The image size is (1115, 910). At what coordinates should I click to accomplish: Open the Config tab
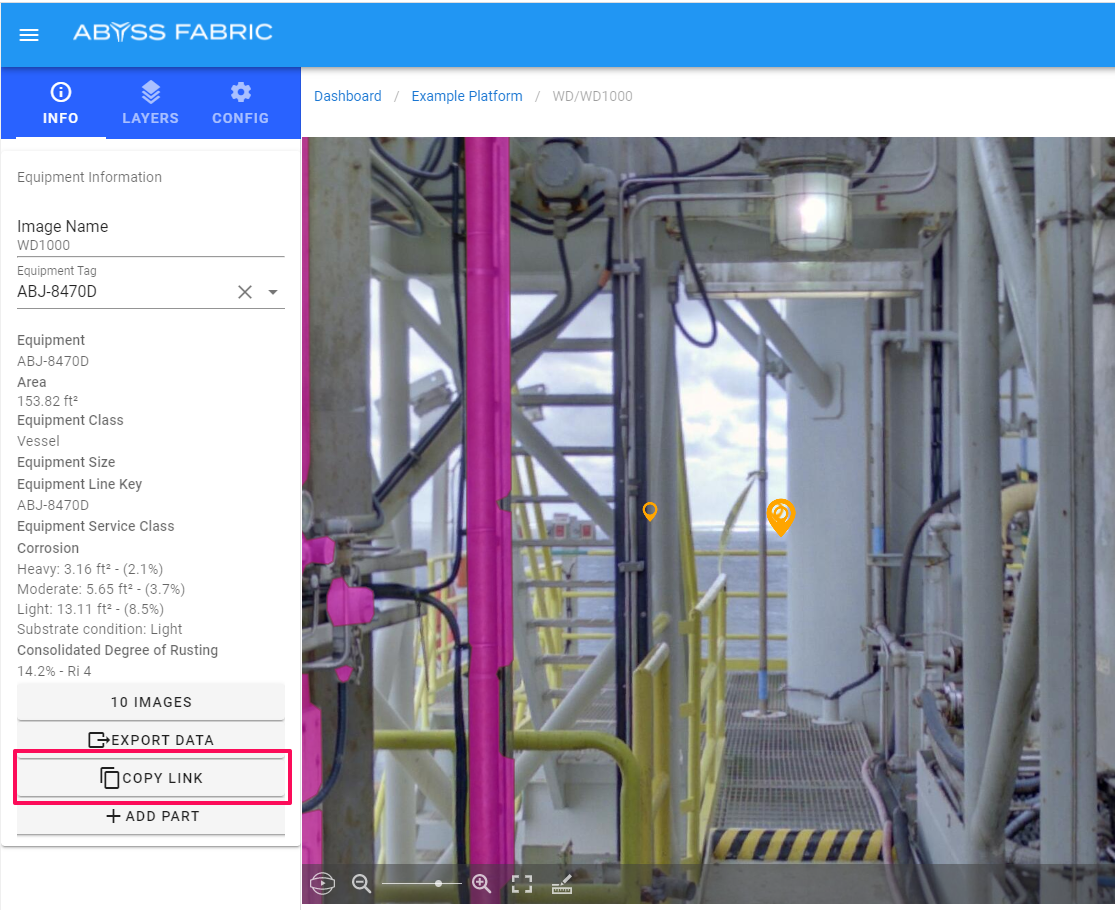pos(240,104)
